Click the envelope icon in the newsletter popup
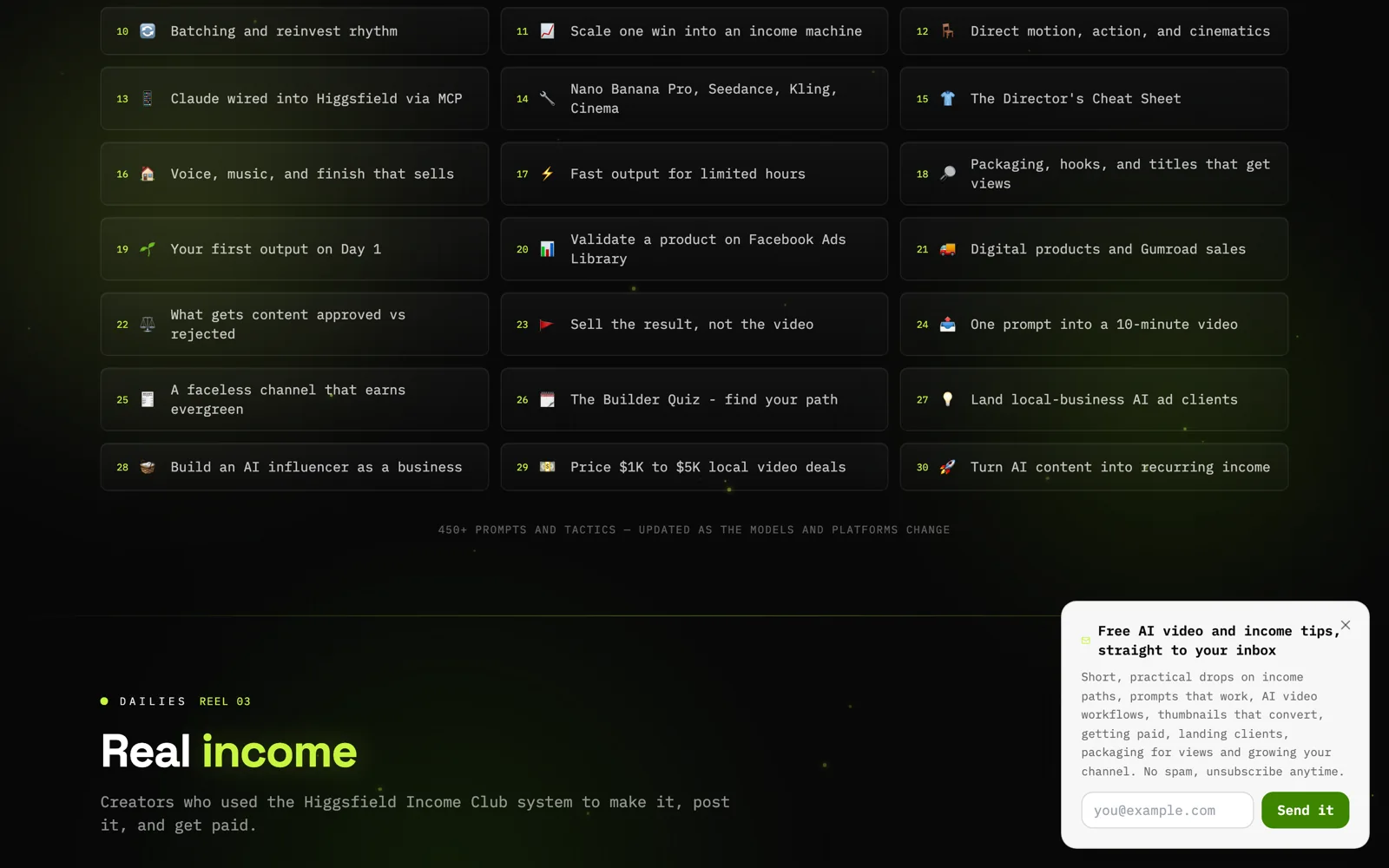1389x868 pixels. click(x=1086, y=641)
